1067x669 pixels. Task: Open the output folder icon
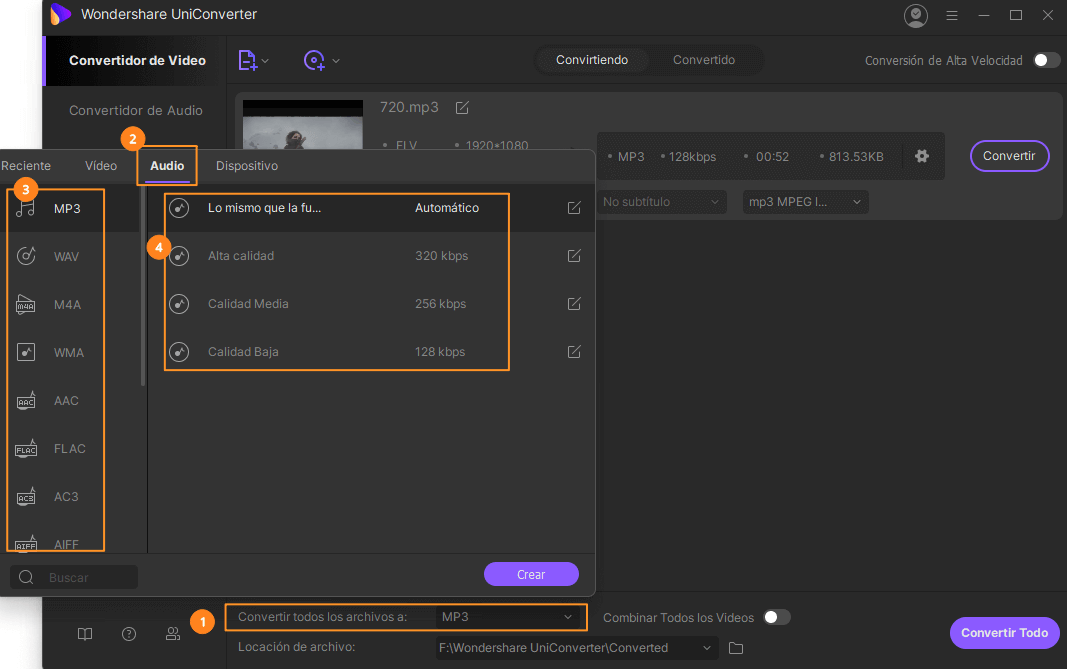(736, 648)
